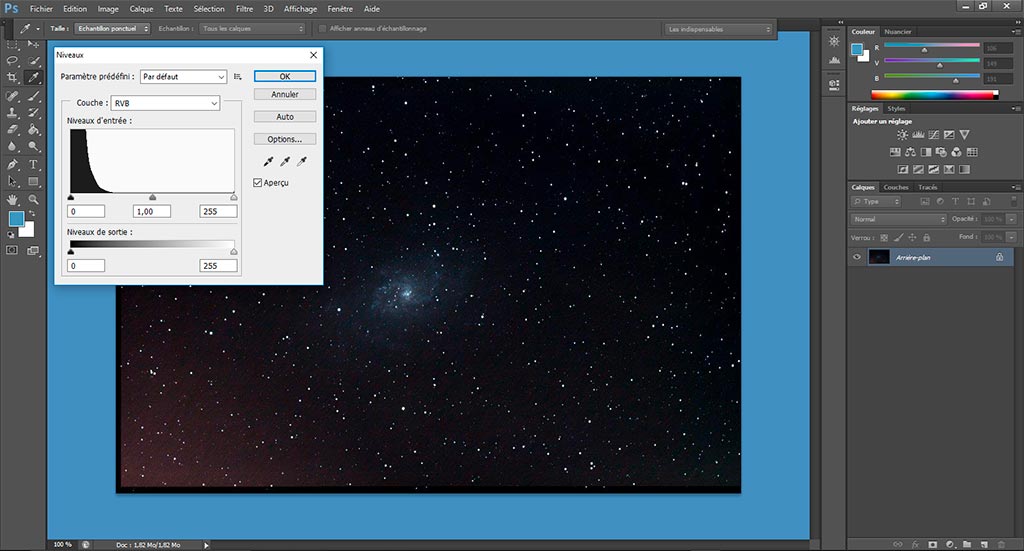Open the Calque menu

(x=141, y=9)
